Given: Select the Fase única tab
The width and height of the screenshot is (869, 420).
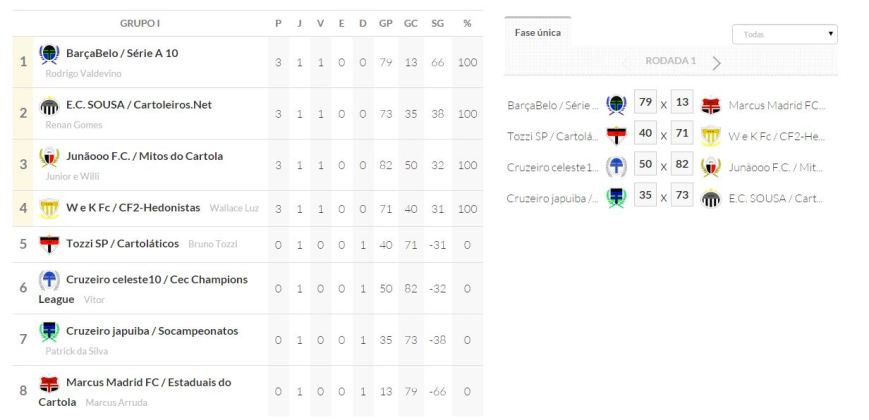Looking at the screenshot, I should [x=537, y=33].
